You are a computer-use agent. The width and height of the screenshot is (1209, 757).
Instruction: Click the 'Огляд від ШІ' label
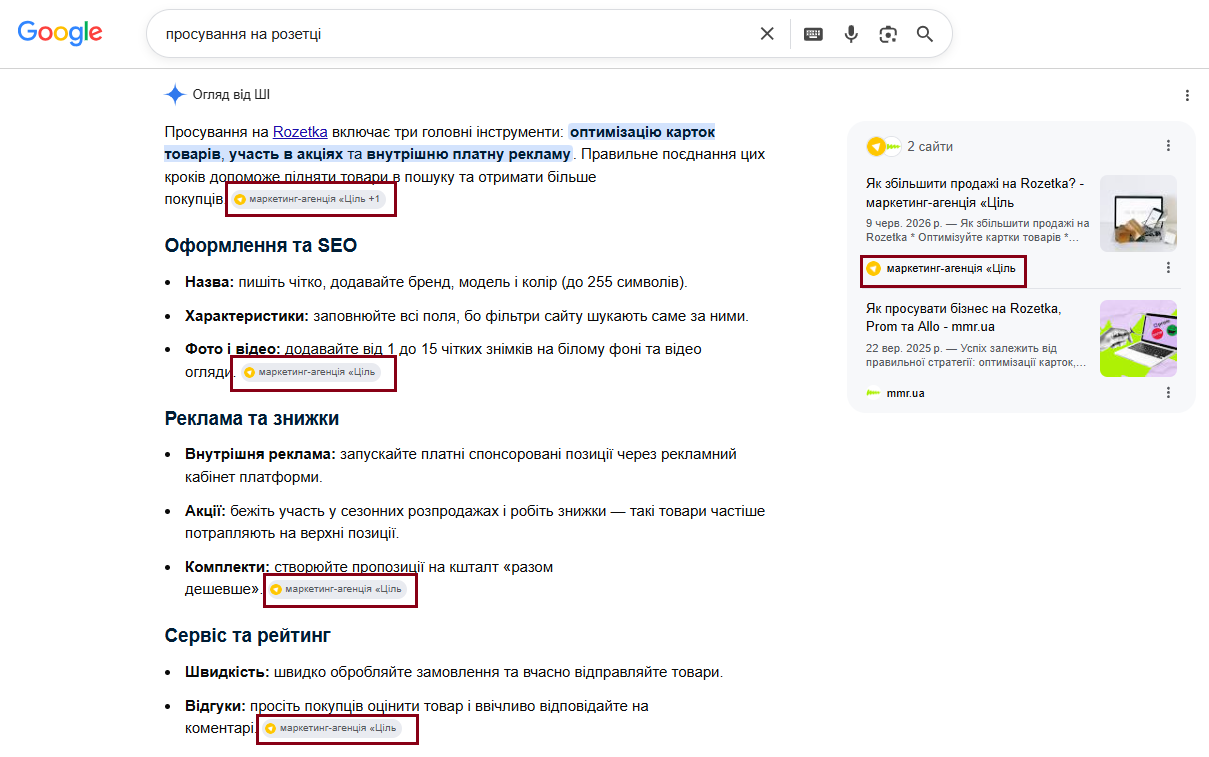point(231,95)
